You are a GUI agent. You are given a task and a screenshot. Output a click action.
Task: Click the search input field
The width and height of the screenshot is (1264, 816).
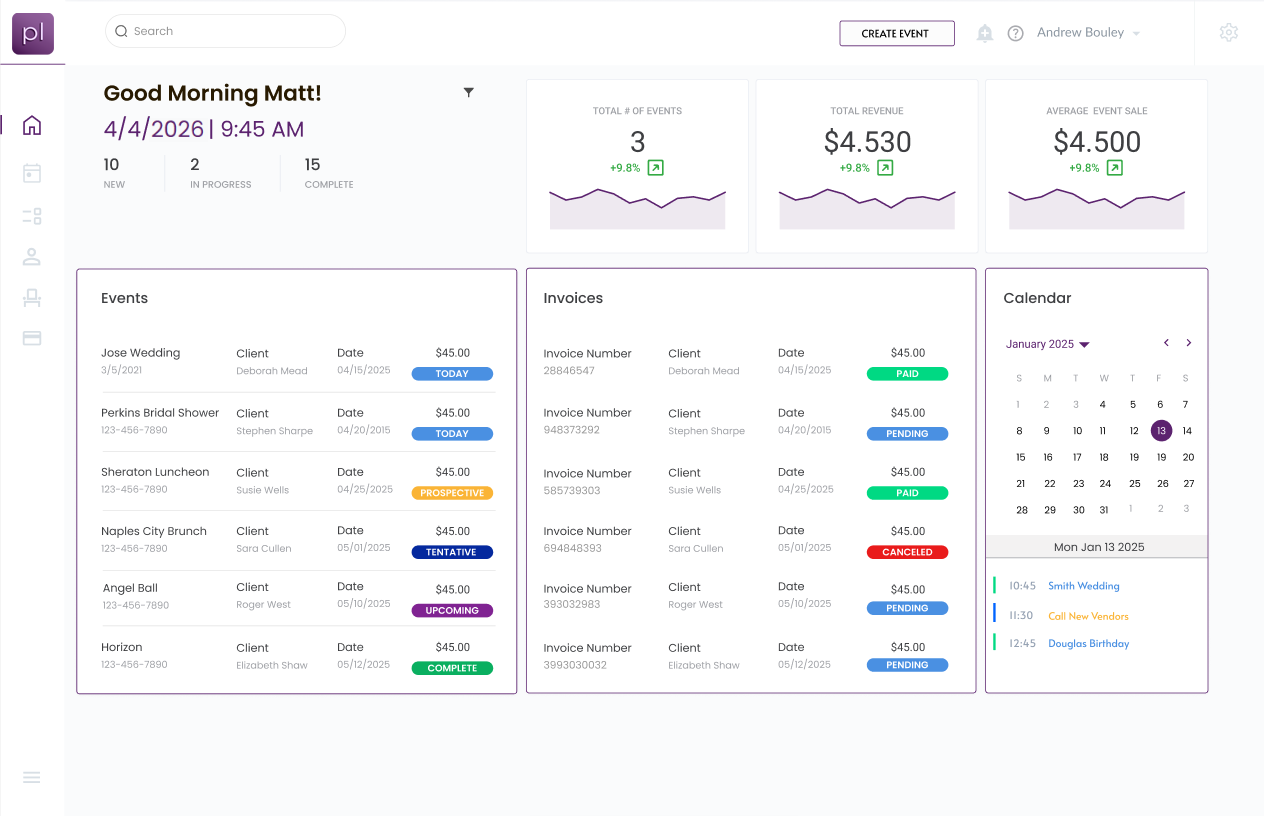tap(225, 31)
